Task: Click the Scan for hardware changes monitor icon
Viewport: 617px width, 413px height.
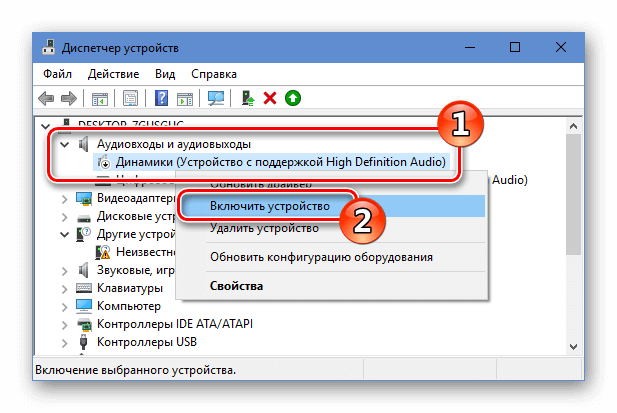Action: click(216, 98)
